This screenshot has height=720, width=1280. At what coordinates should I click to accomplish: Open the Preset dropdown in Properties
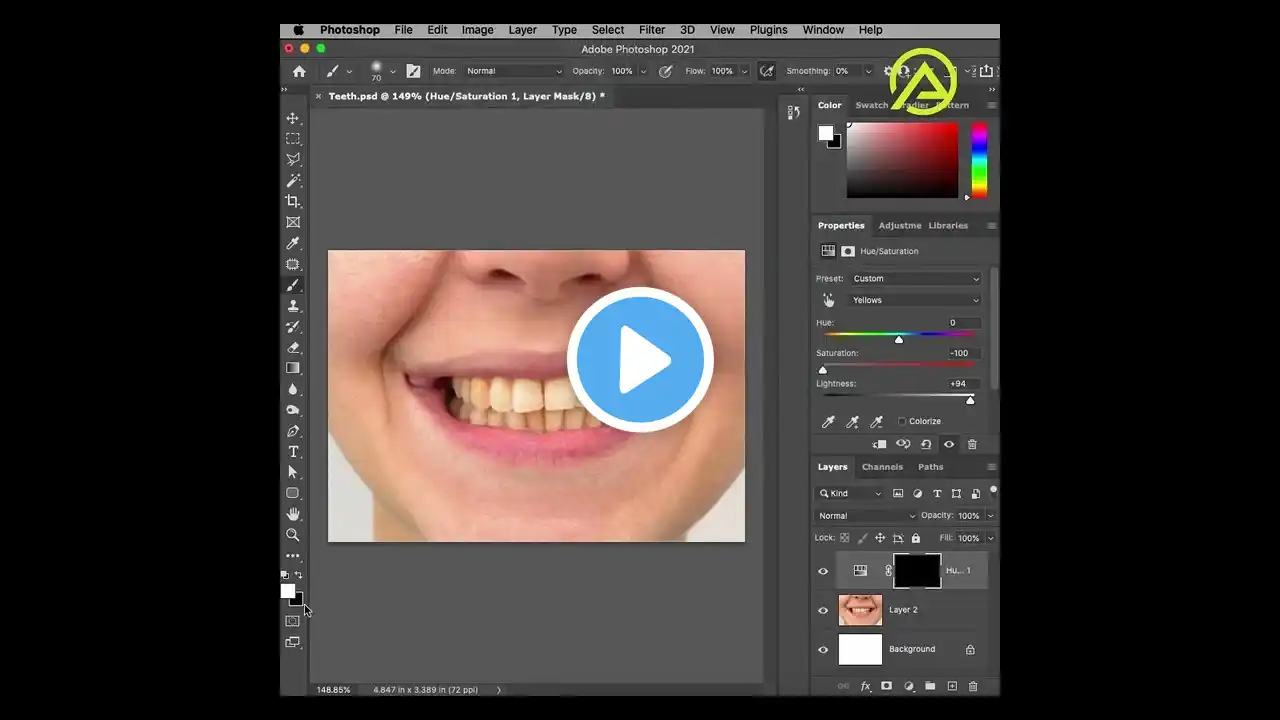[915, 278]
